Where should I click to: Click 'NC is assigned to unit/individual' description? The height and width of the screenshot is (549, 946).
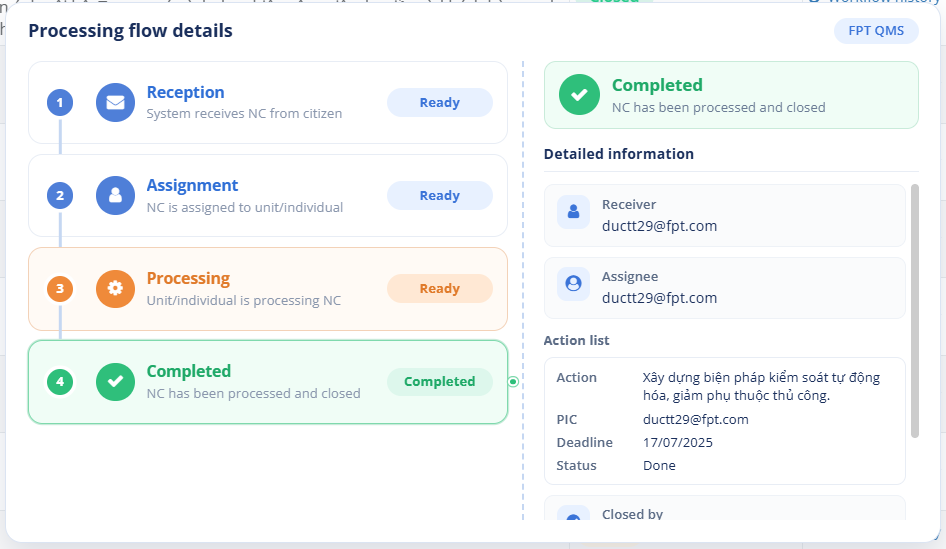(x=244, y=208)
